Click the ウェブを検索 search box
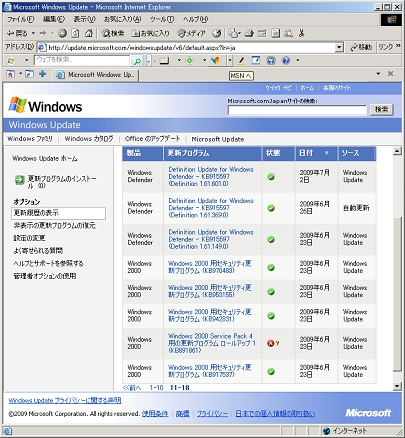The image size is (405, 438). pos(82,60)
